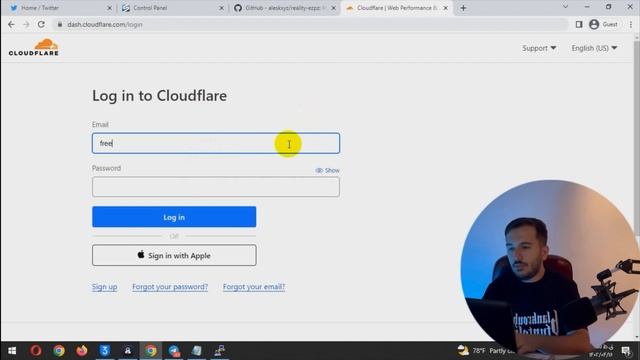The height and width of the screenshot is (360, 640).
Task: Open Chrome three-dot menu
Action: [631, 24]
